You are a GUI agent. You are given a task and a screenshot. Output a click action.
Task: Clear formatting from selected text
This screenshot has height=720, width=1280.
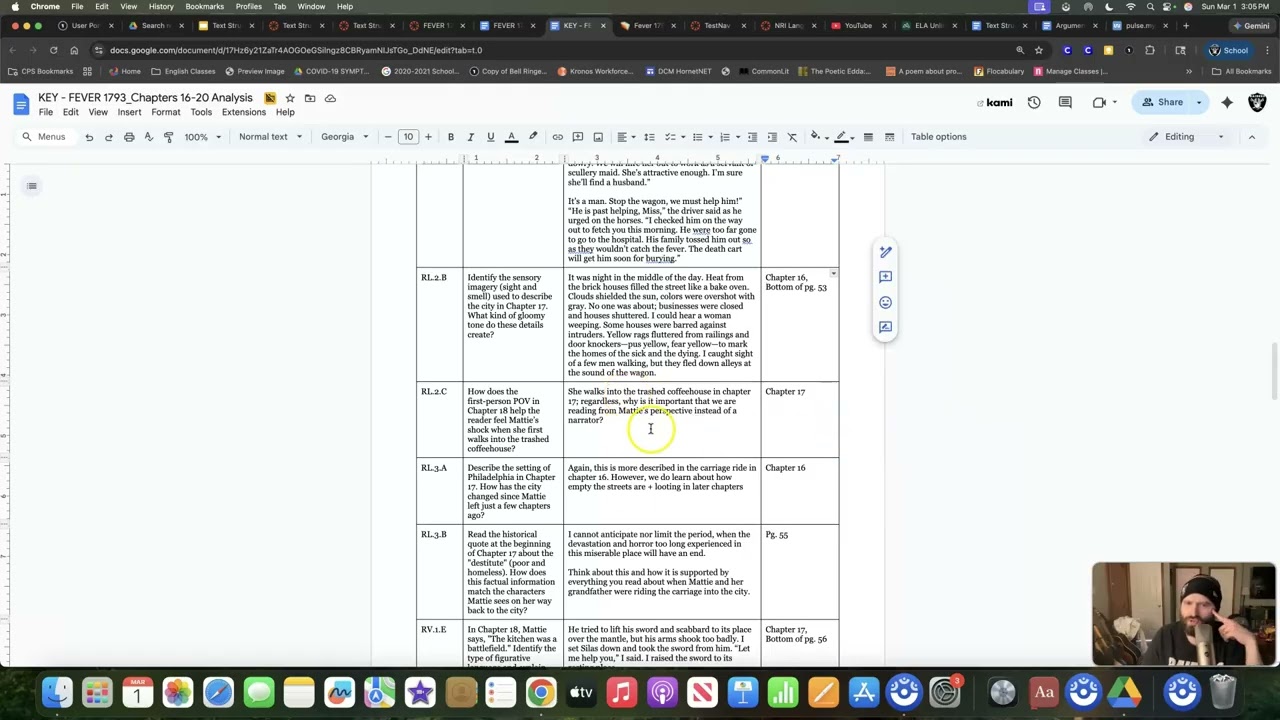pyautogui.click(x=793, y=137)
